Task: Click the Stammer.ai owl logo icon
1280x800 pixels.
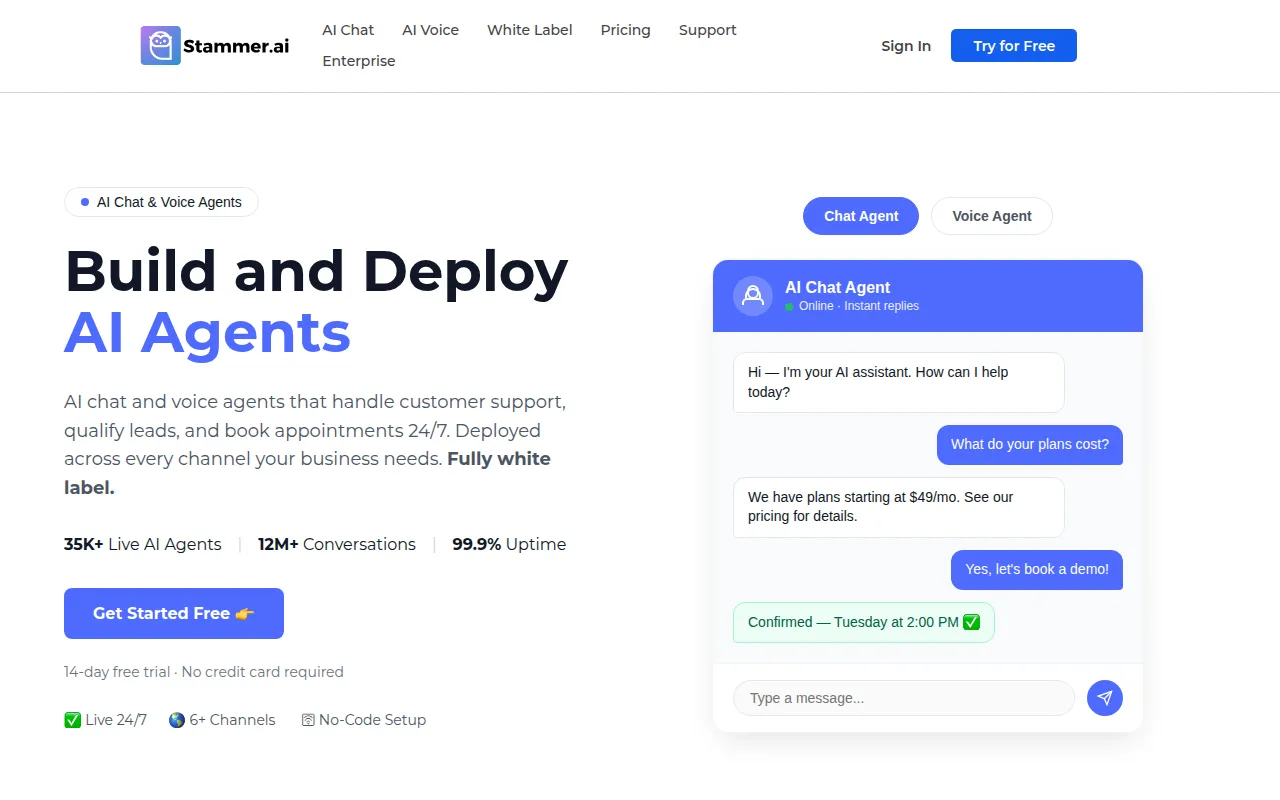Action: coord(161,46)
